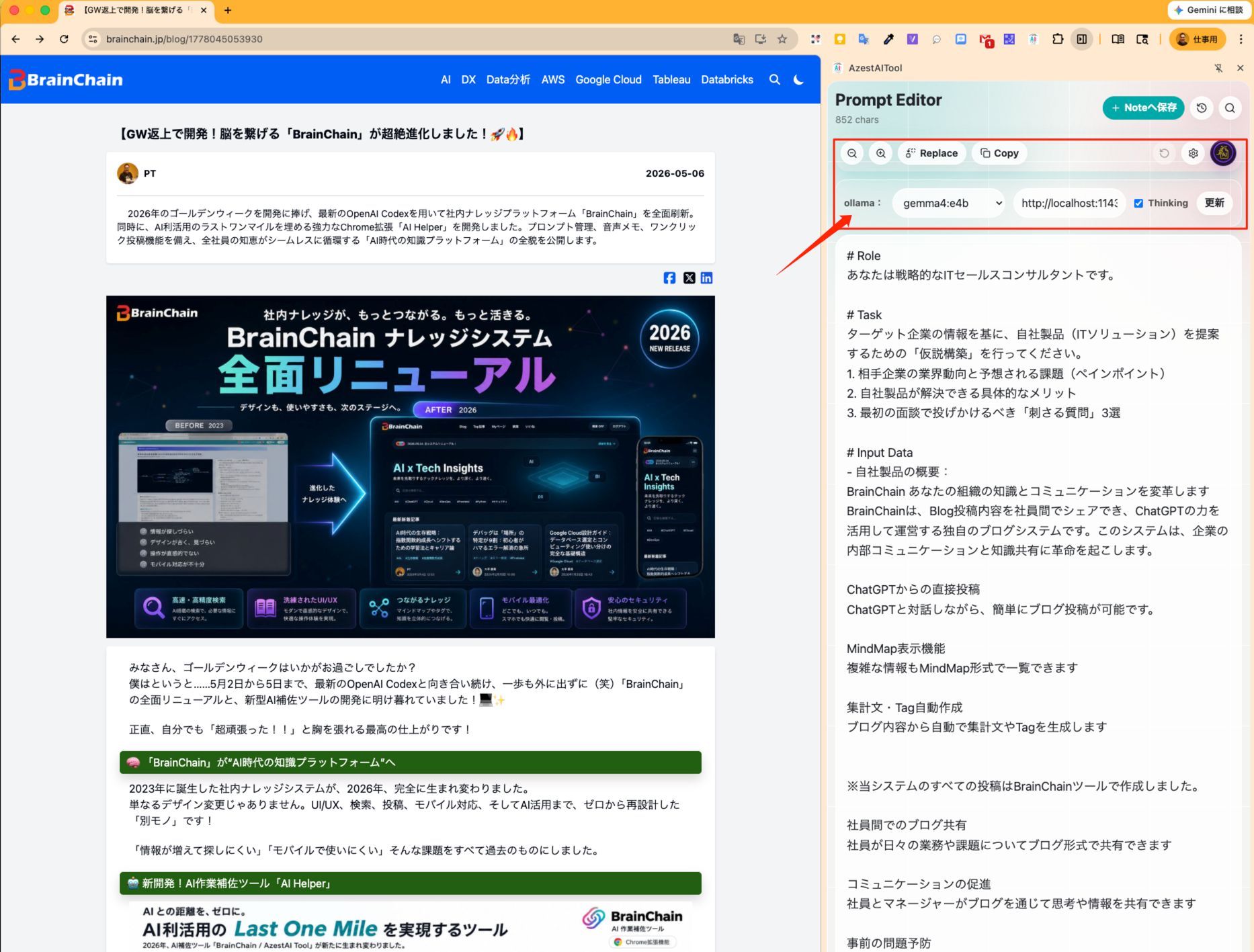Click the '# Input Data' prompt heading
Screen dimensions: 1254x952
click(x=880, y=453)
